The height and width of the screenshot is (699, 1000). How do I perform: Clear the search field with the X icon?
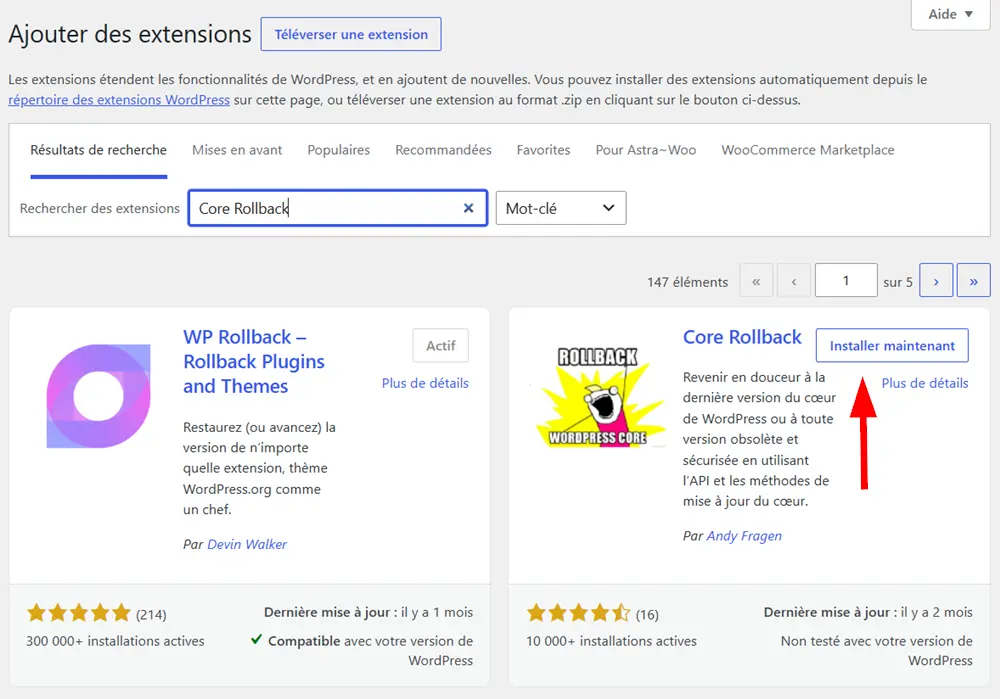pos(468,208)
